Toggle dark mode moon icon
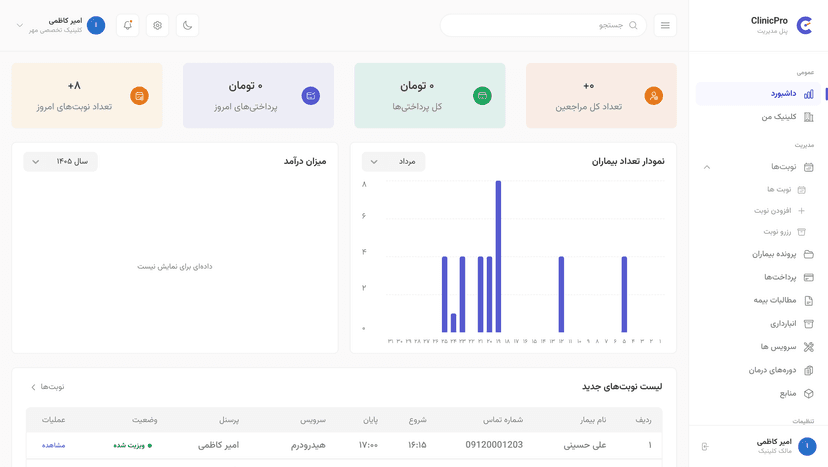The image size is (828, 467). click(187, 25)
